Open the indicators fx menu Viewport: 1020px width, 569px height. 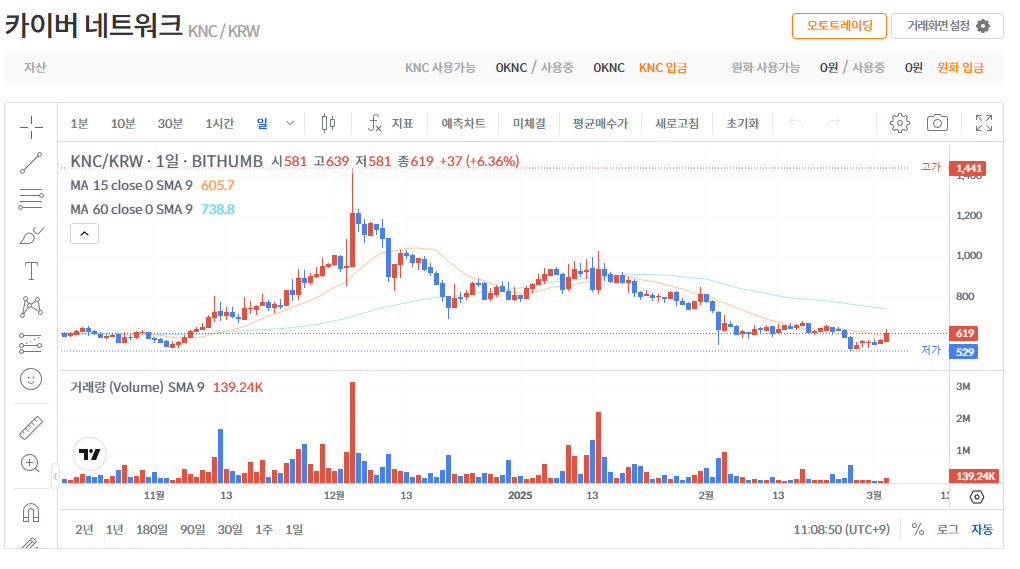pyautogui.click(x=375, y=122)
